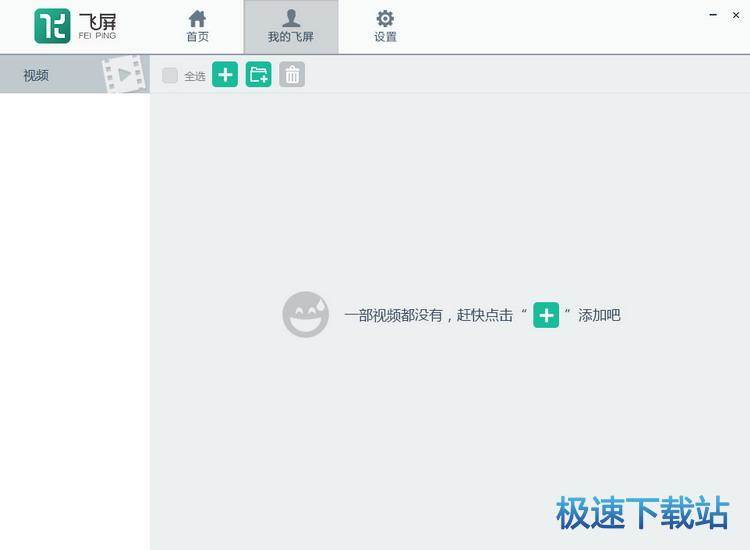Viewport: 750px width, 550px height.
Task: Add a video with the toolbar plus button
Action: pos(225,75)
